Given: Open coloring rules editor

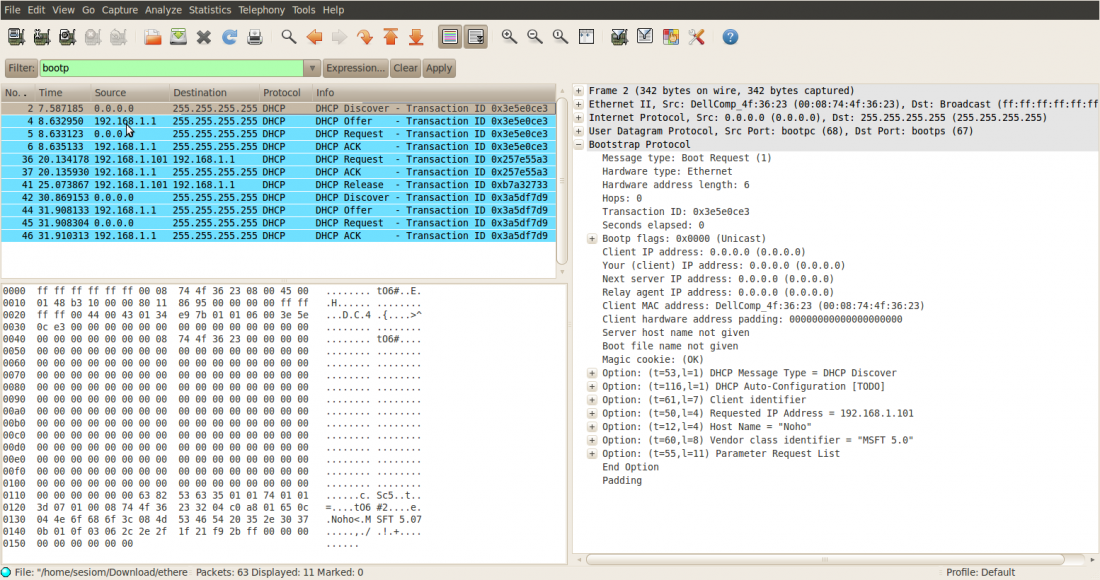Looking at the screenshot, I should [671, 37].
